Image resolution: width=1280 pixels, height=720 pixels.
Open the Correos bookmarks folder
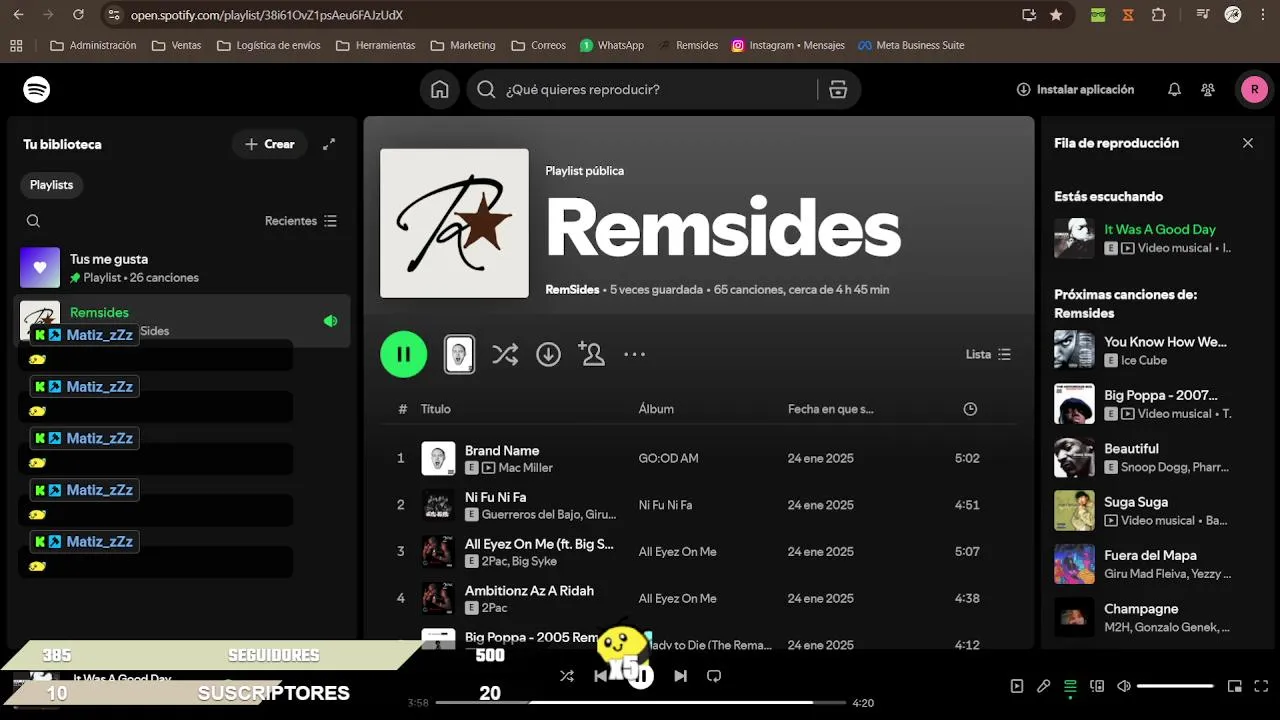coord(538,45)
